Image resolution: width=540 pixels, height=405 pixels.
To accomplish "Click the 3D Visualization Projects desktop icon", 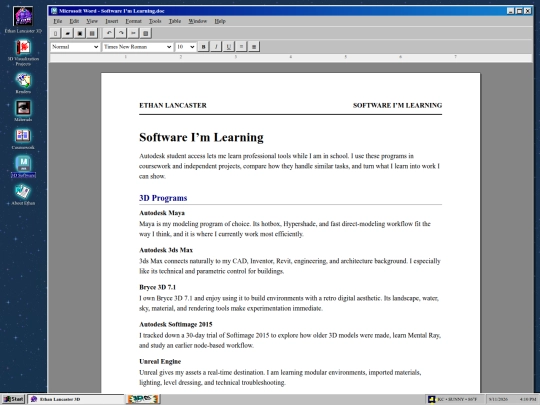I will coord(23,47).
